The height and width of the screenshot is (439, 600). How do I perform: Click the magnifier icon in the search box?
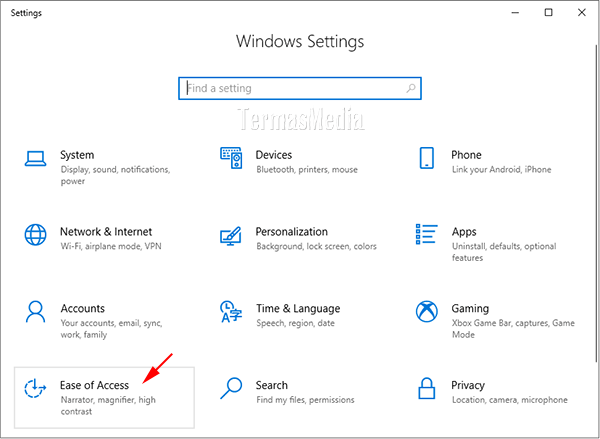[411, 88]
